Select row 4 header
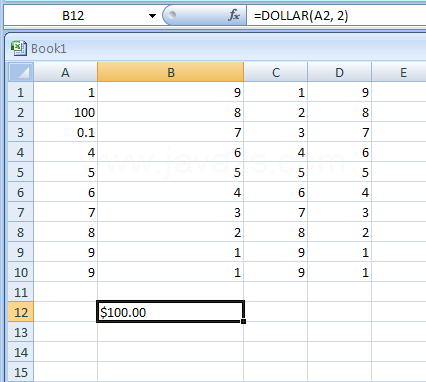The image size is (426, 382). [x=21, y=152]
